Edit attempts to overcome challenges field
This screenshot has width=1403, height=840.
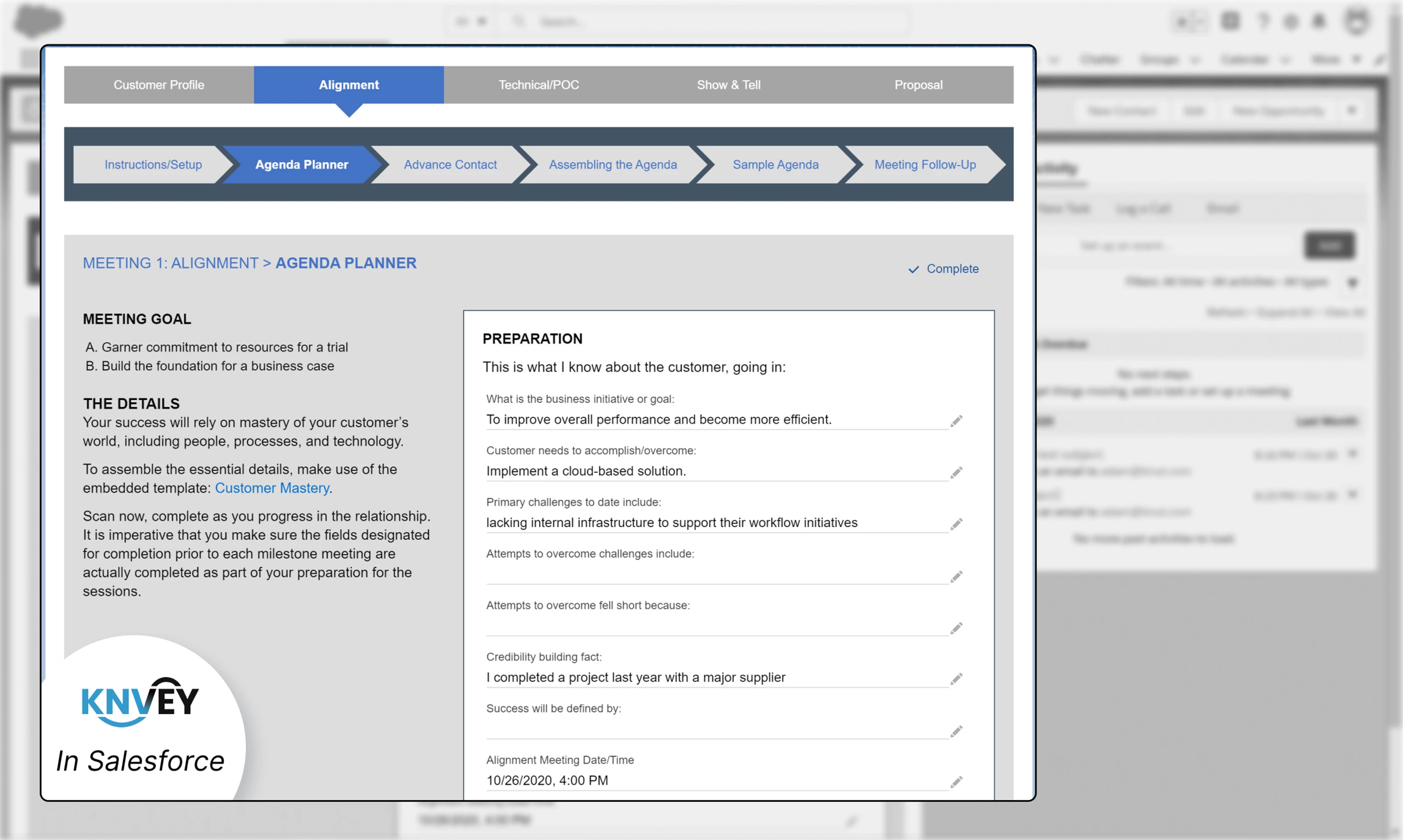[x=956, y=576]
